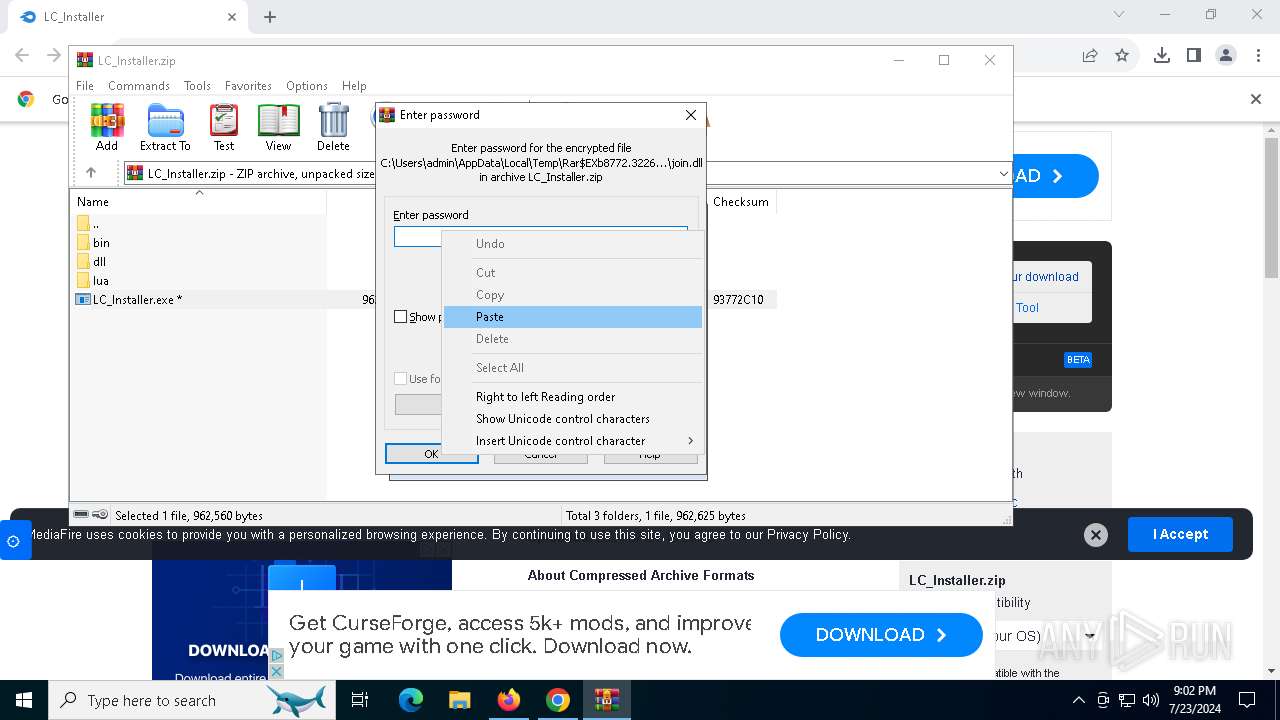1280x720 pixels.
Task: Click the I Accept cookies button
Action: pyautogui.click(x=1180, y=535)
